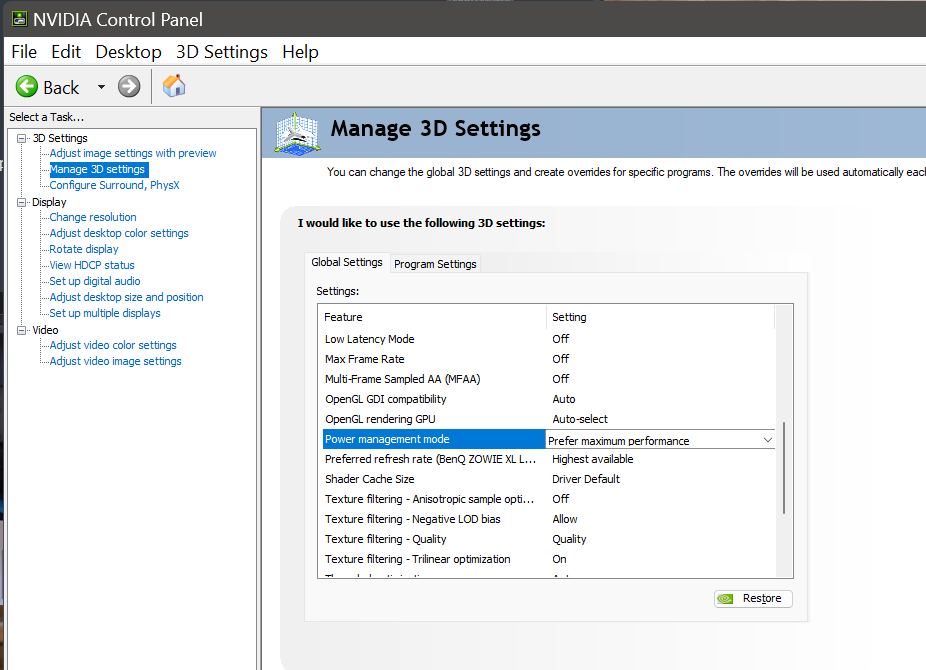
Task: Select Texture filtering Anisotropic sample row
Action: tap(549, 499)
